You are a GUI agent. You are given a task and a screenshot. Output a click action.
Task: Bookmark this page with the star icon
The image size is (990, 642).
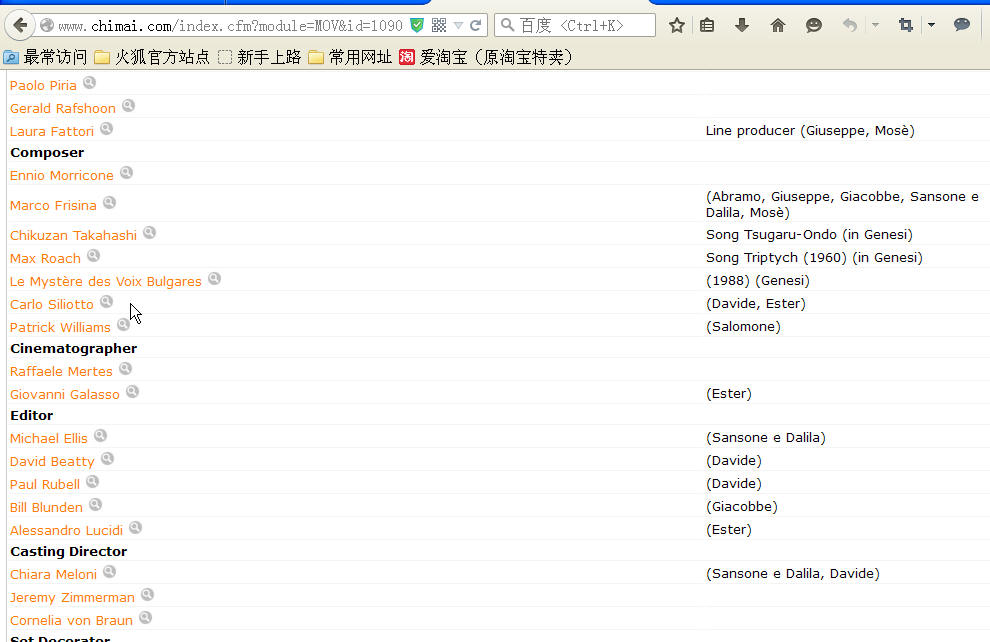tap(677, 25)
